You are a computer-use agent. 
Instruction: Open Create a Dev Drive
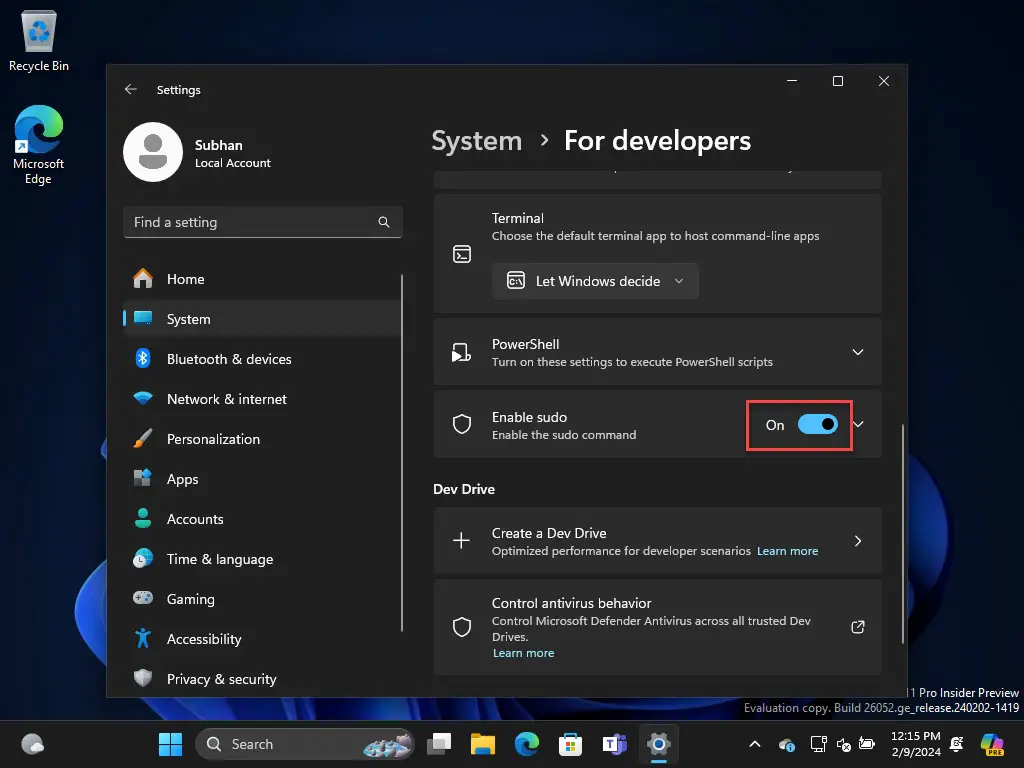coord(658,541)
